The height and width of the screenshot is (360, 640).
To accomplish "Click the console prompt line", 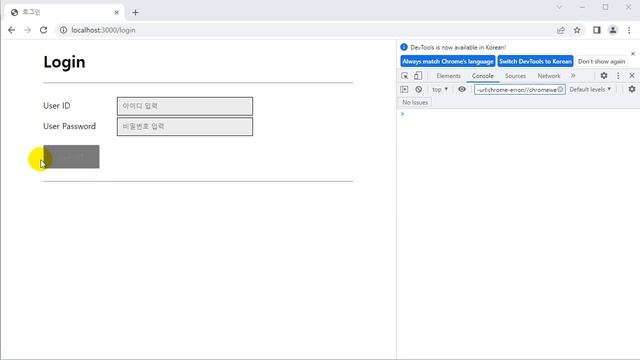I will [518, 114].
